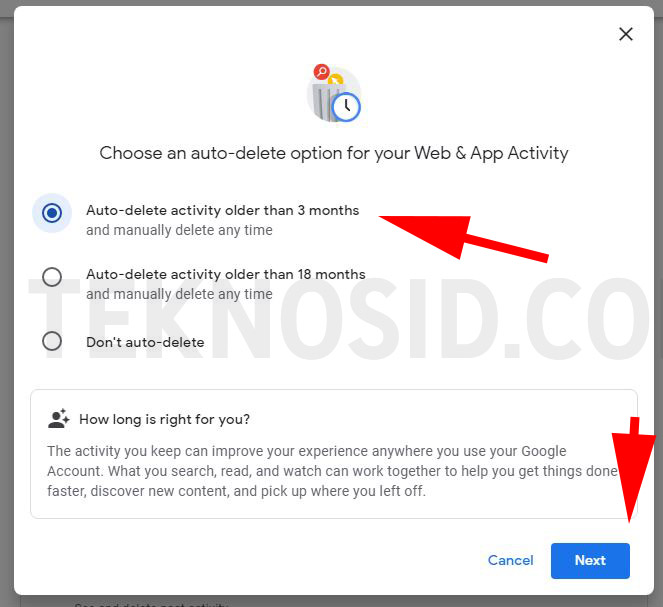The image size is (663, 607).
Task: Click the blue clock badge on the trash can
Action: click(346, 107)
